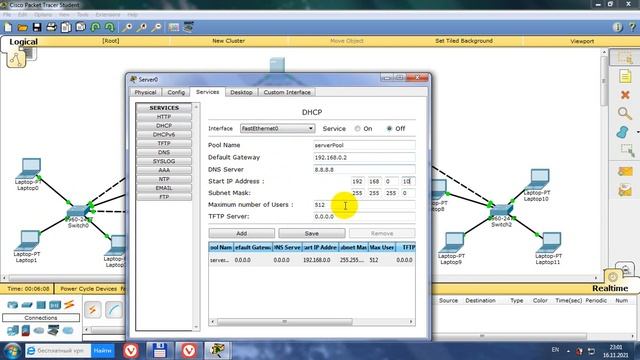Screen dimensions: 640x360
Task: Print with the printer toolbar icon
Action: [51, 27]
